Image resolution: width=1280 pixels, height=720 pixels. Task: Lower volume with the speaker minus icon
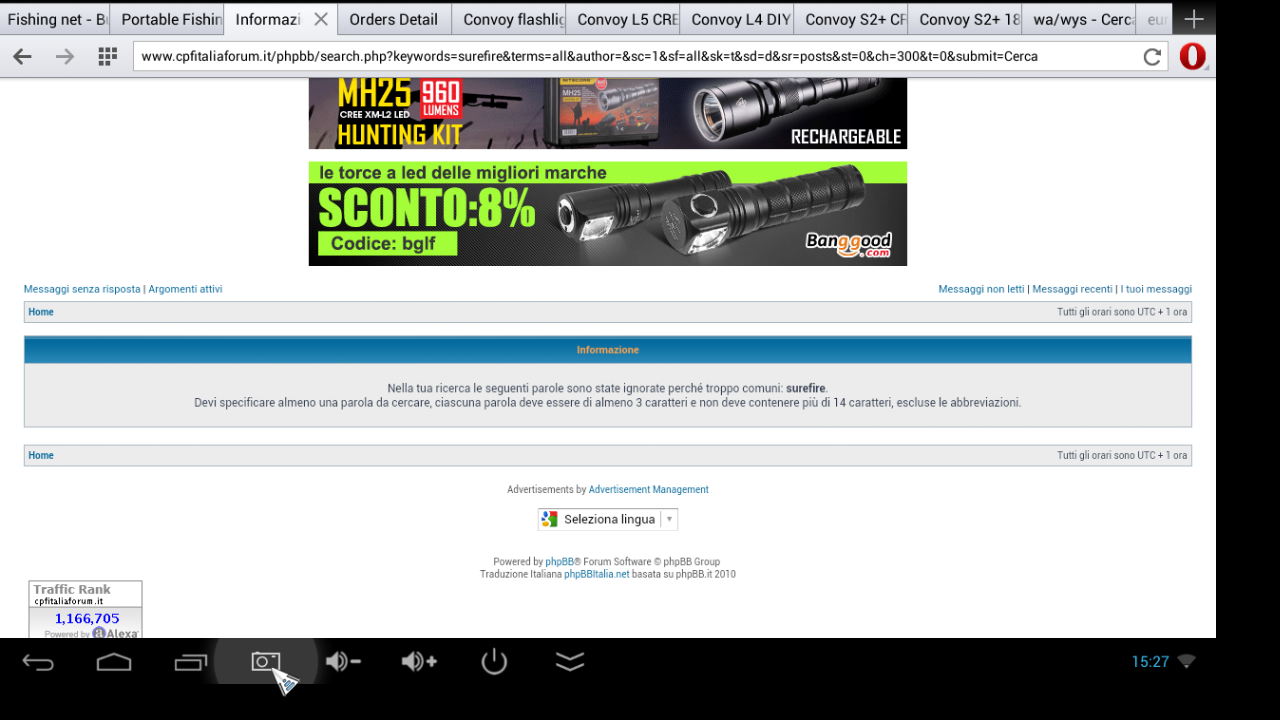(342, 661)
